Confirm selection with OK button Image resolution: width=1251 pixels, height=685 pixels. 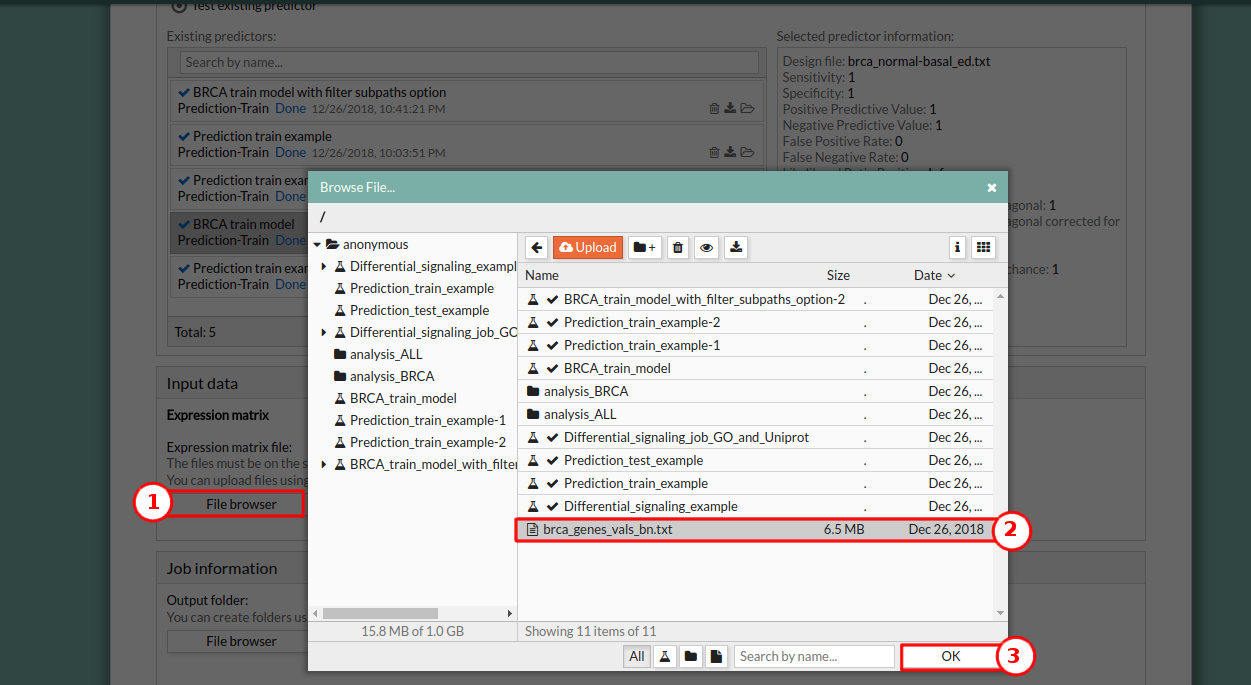950,657
